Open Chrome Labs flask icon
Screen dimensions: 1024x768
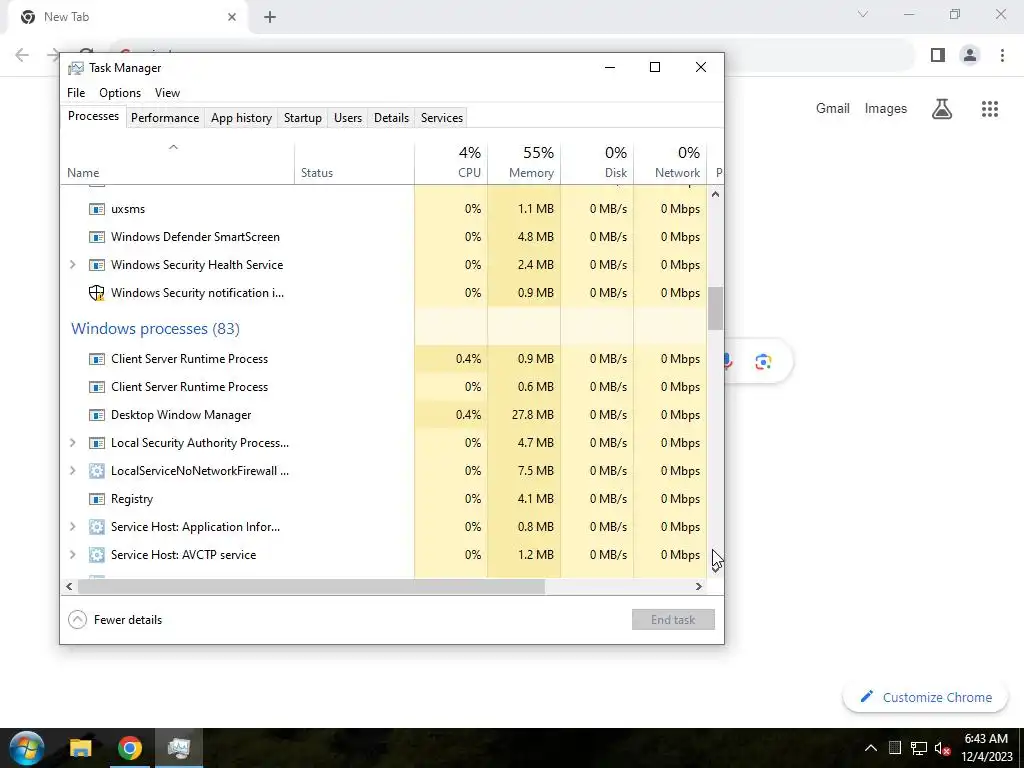click(942, 109)
